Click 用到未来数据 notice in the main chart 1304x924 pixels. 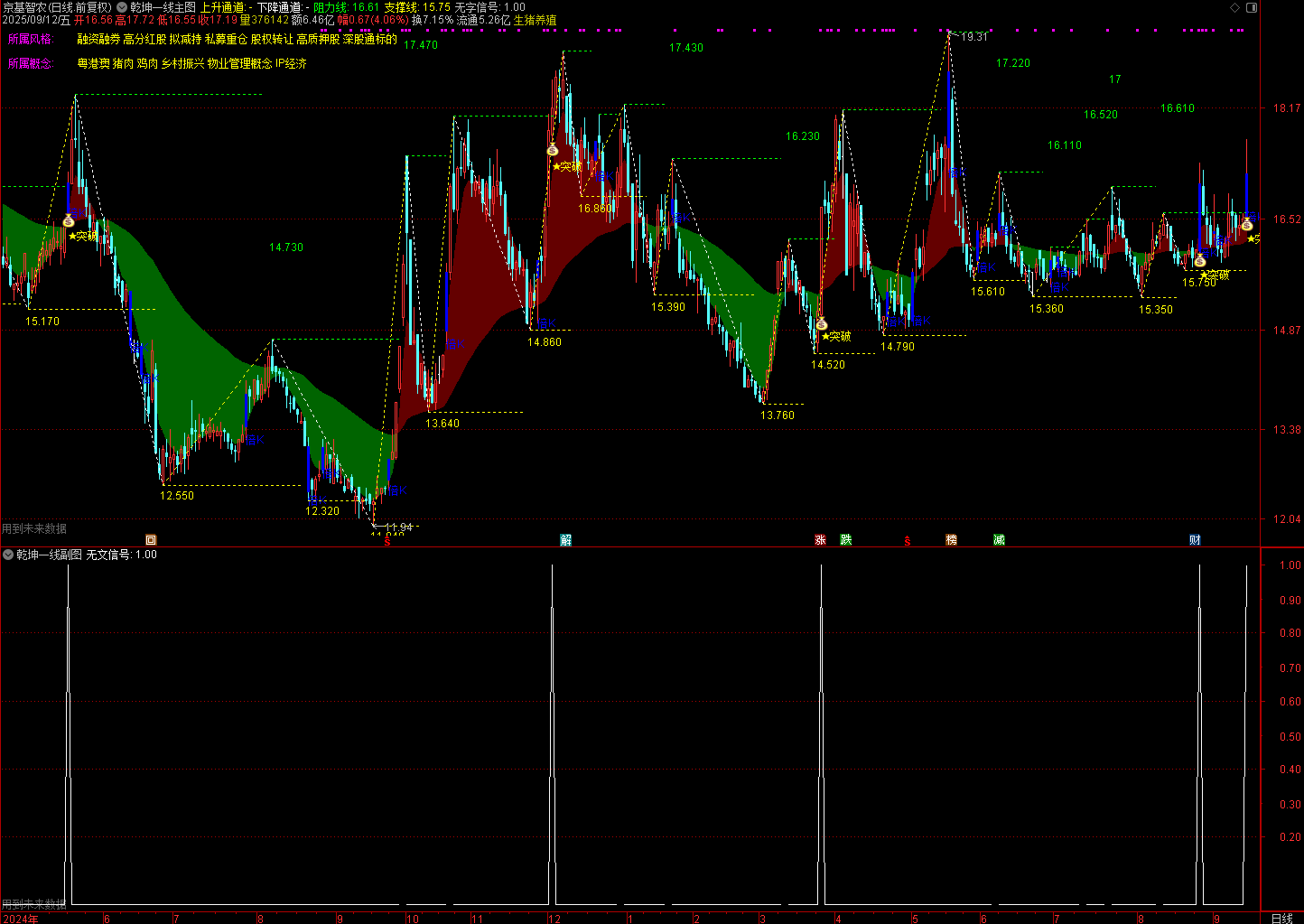tap(34, 529)
